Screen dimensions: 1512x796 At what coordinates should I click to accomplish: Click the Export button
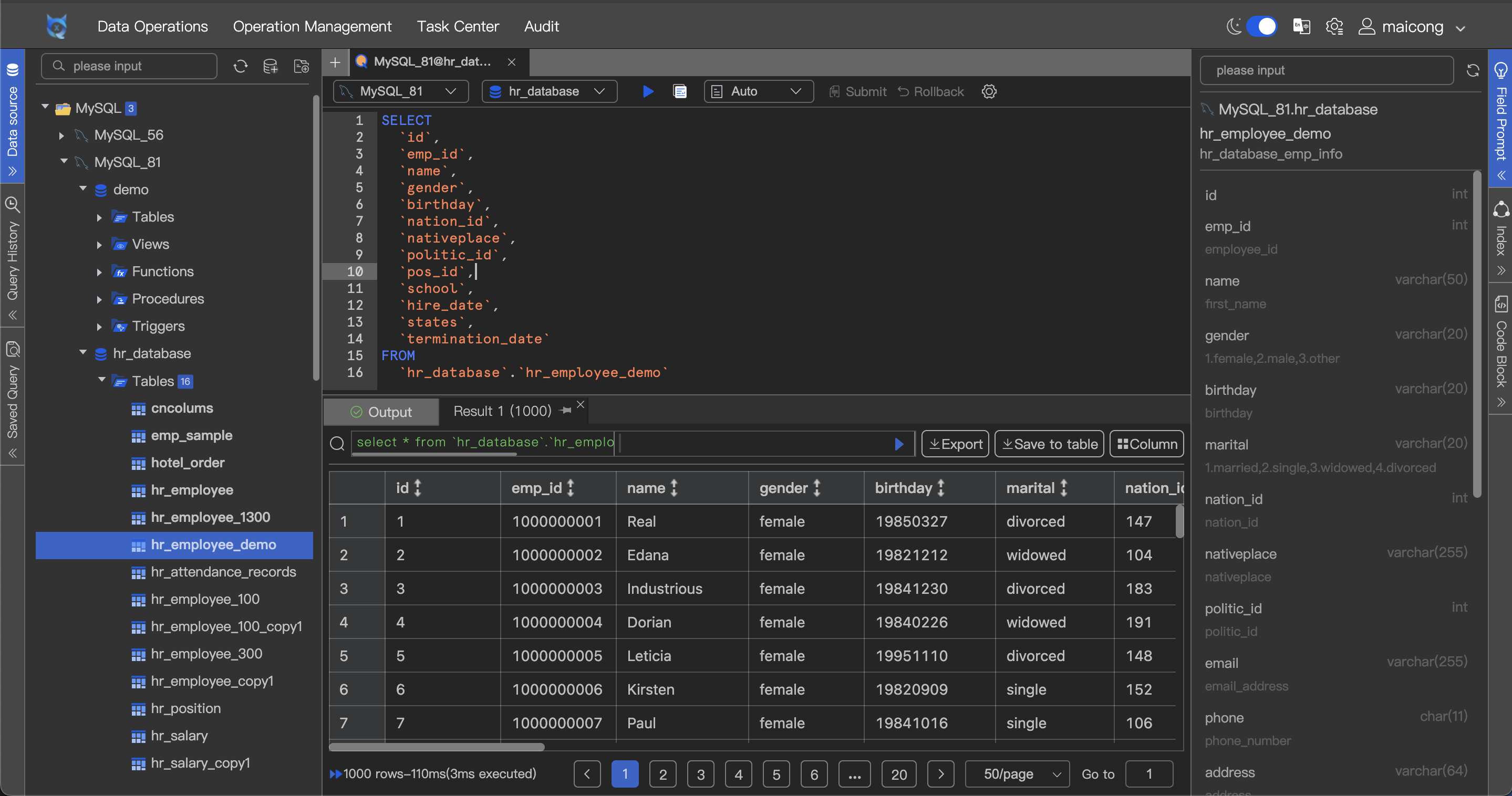(x=955, y=444)
